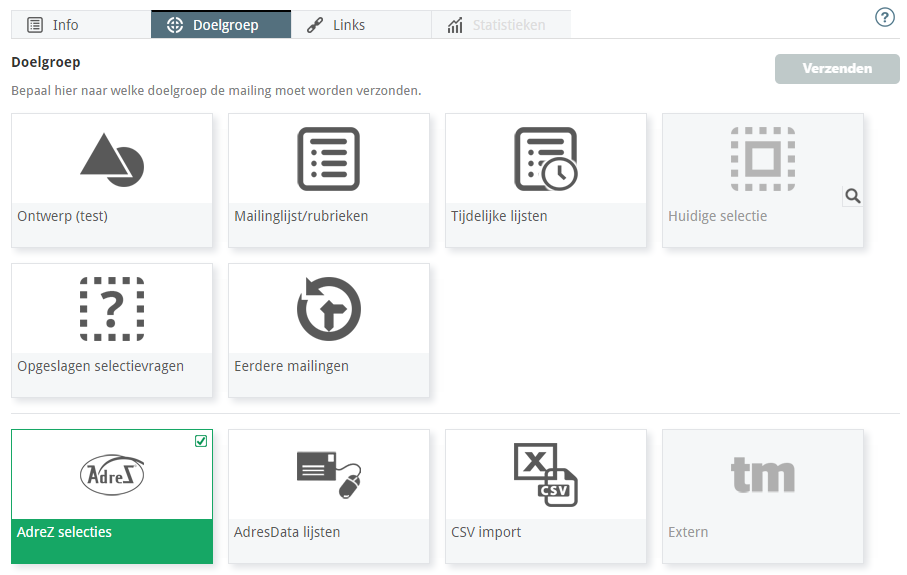Screen dimensions: 907x575
Task: Click the magnifier on Huidige selectie
Action: (852, 197)
